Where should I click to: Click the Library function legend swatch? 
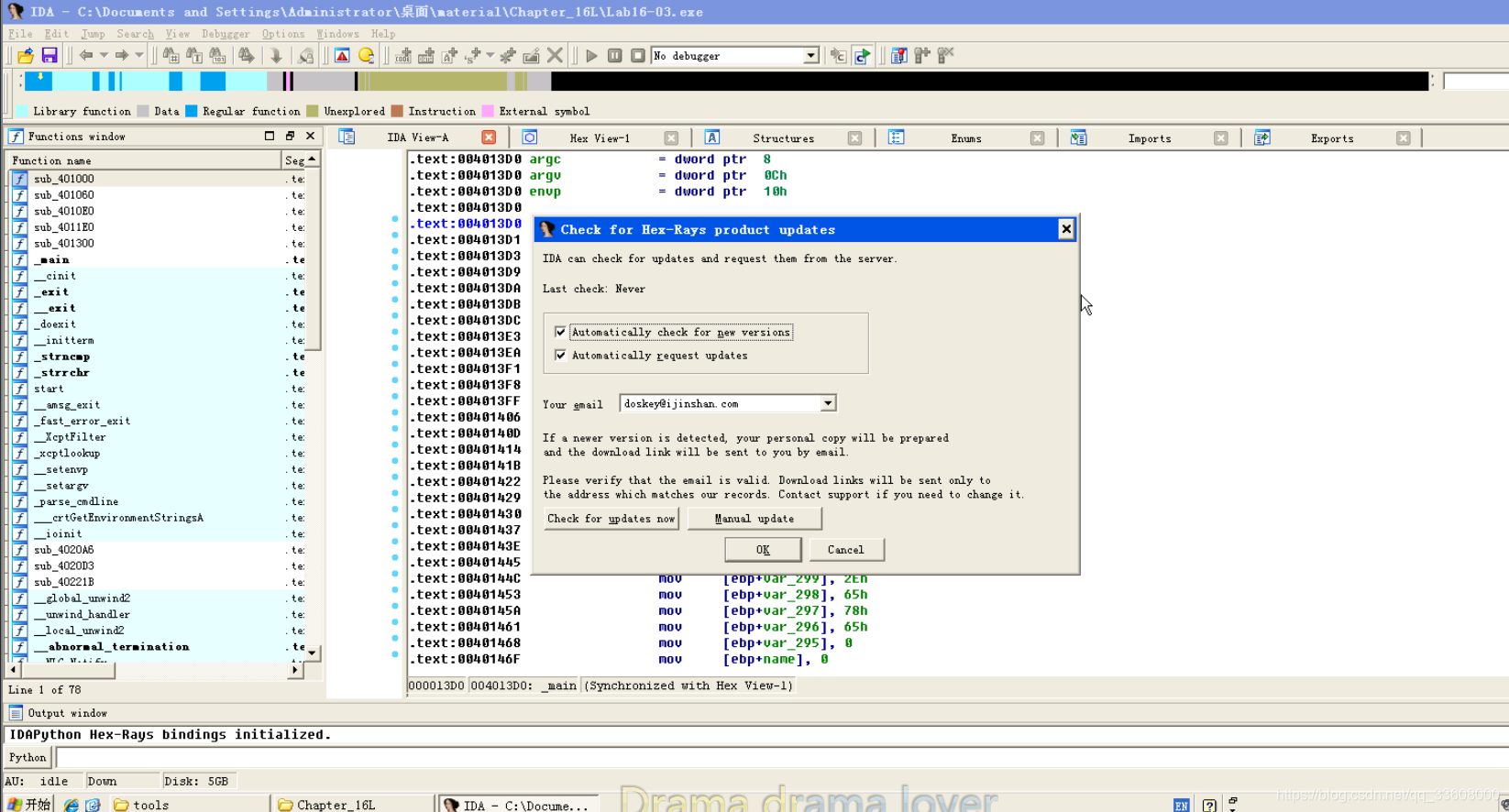(x=23, y=111)
